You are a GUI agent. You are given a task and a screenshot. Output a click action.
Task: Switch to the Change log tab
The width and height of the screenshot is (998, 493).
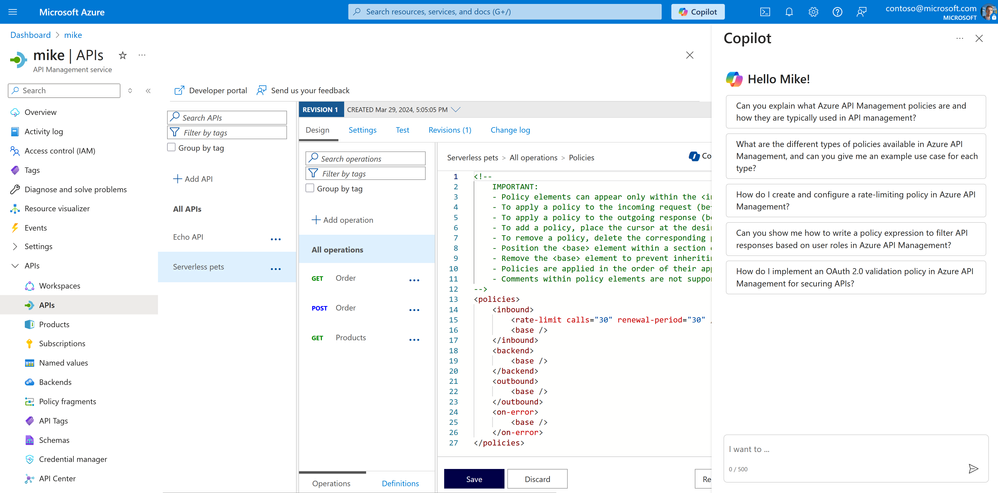[x=510, y=130]
